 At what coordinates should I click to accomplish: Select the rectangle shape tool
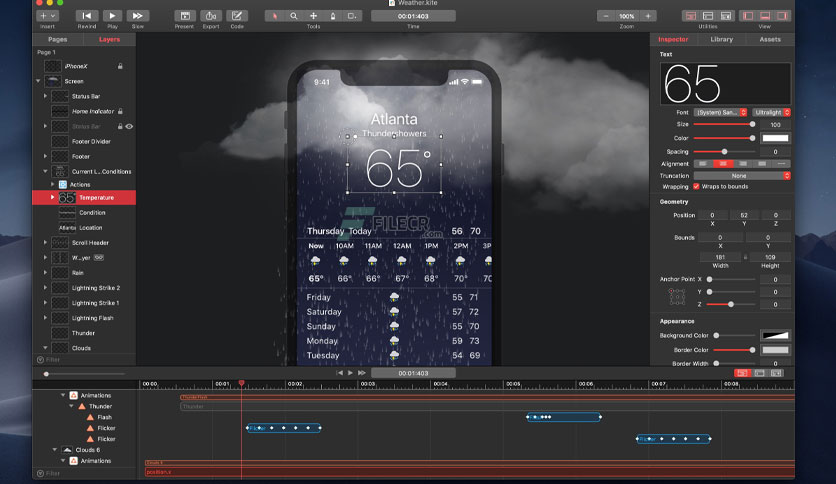coord(352,16)
